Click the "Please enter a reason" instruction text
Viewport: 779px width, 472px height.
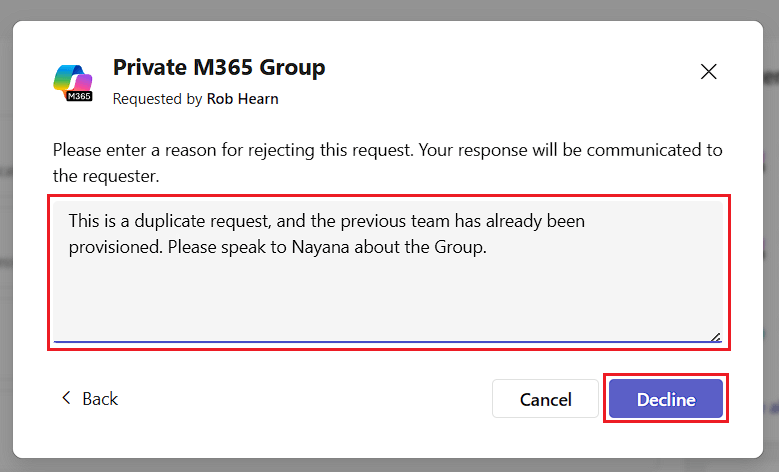(x=388, y=163)
